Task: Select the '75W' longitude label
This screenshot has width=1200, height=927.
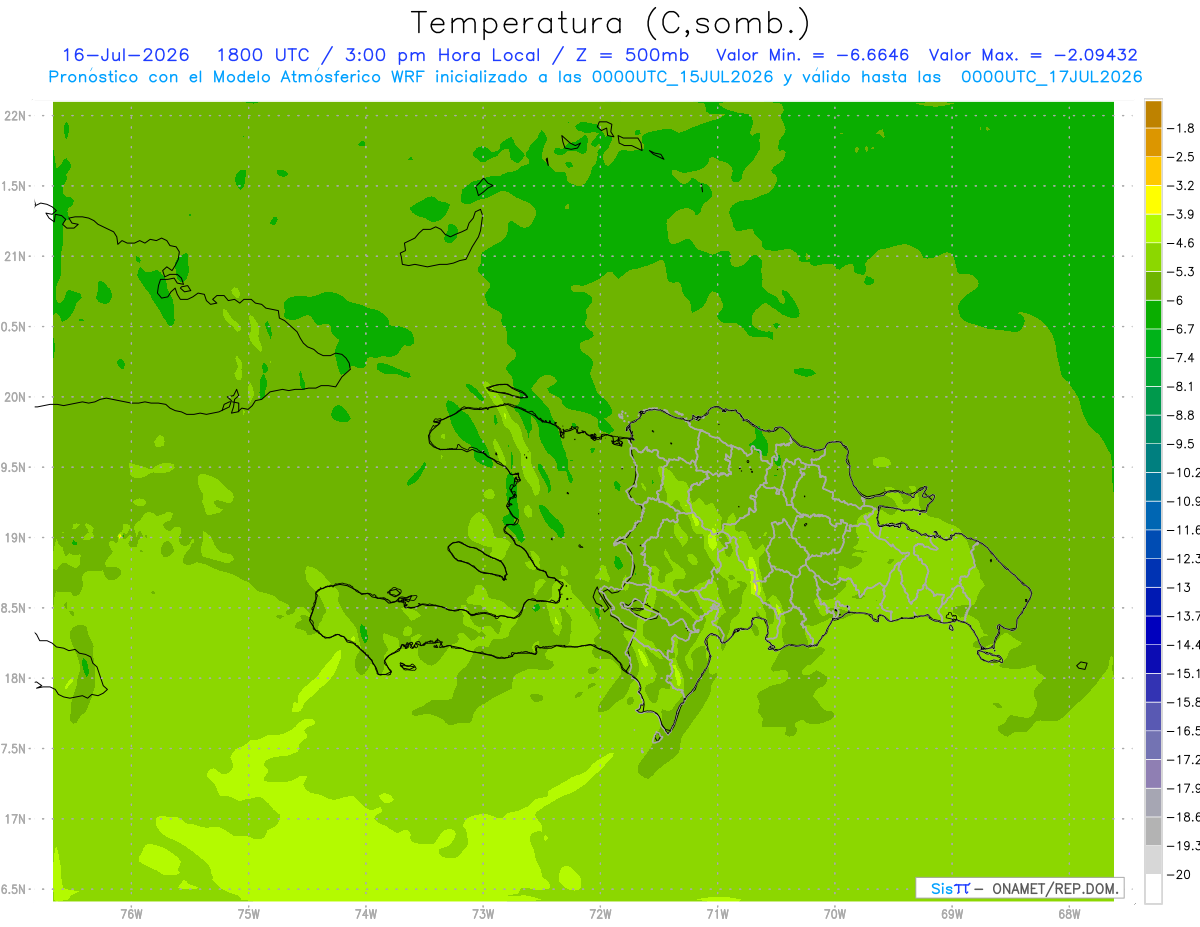Action: click(x=249, y=914)
